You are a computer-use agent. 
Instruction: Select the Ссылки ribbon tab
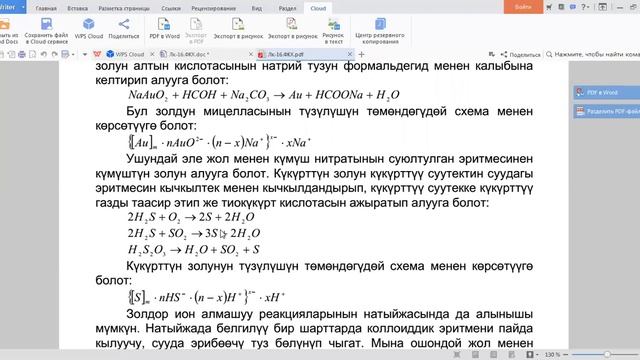coord(171,8)
